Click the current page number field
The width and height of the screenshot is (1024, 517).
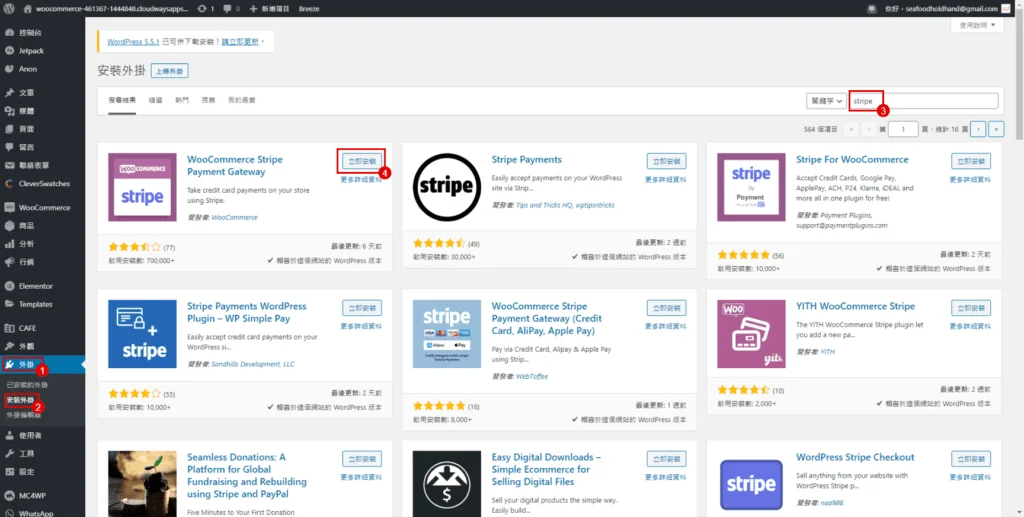[x=903, y=129]
